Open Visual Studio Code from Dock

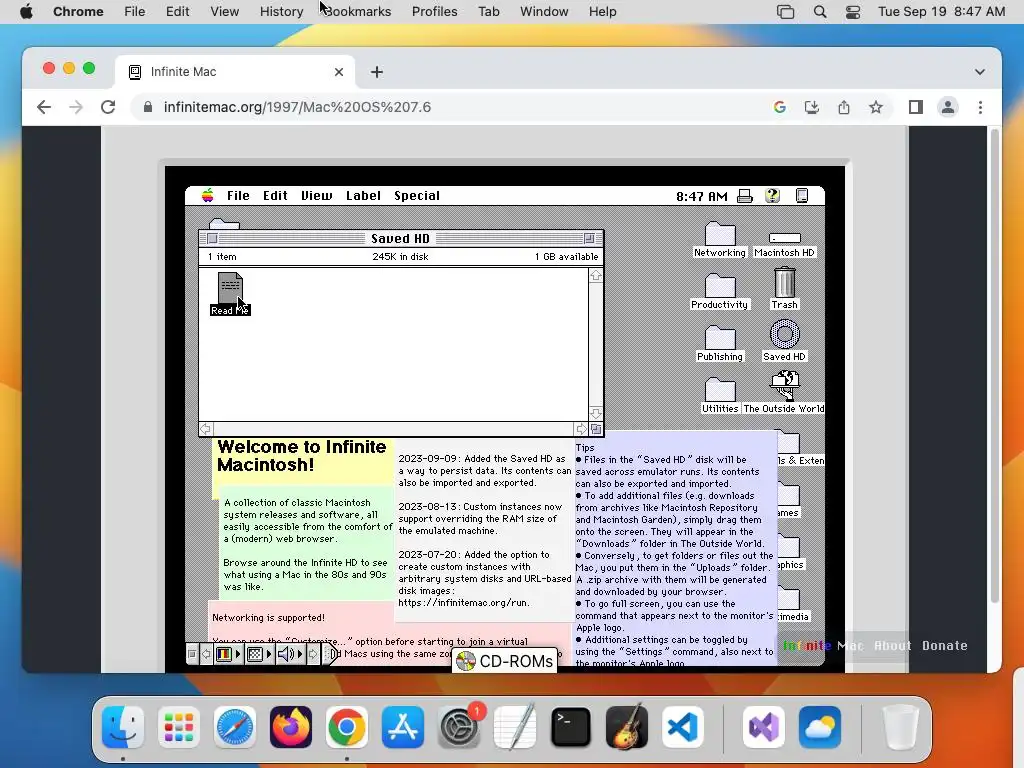pos(682,727)
